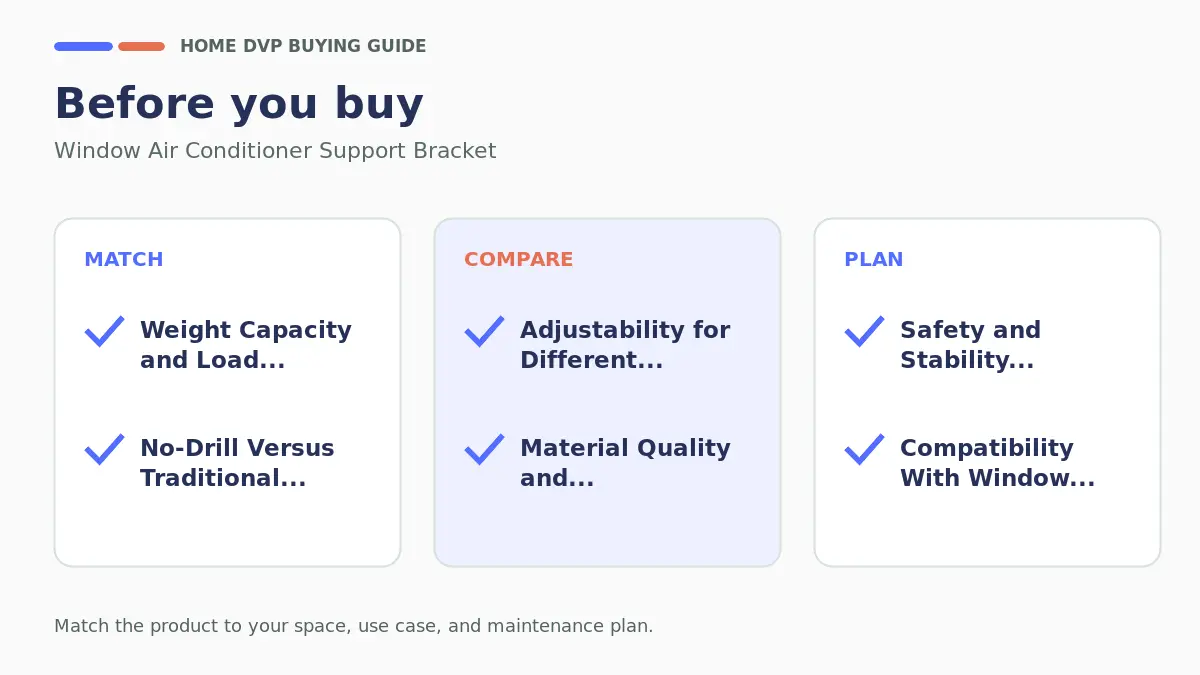Select the PLAN card heading

tap(874, 259)
